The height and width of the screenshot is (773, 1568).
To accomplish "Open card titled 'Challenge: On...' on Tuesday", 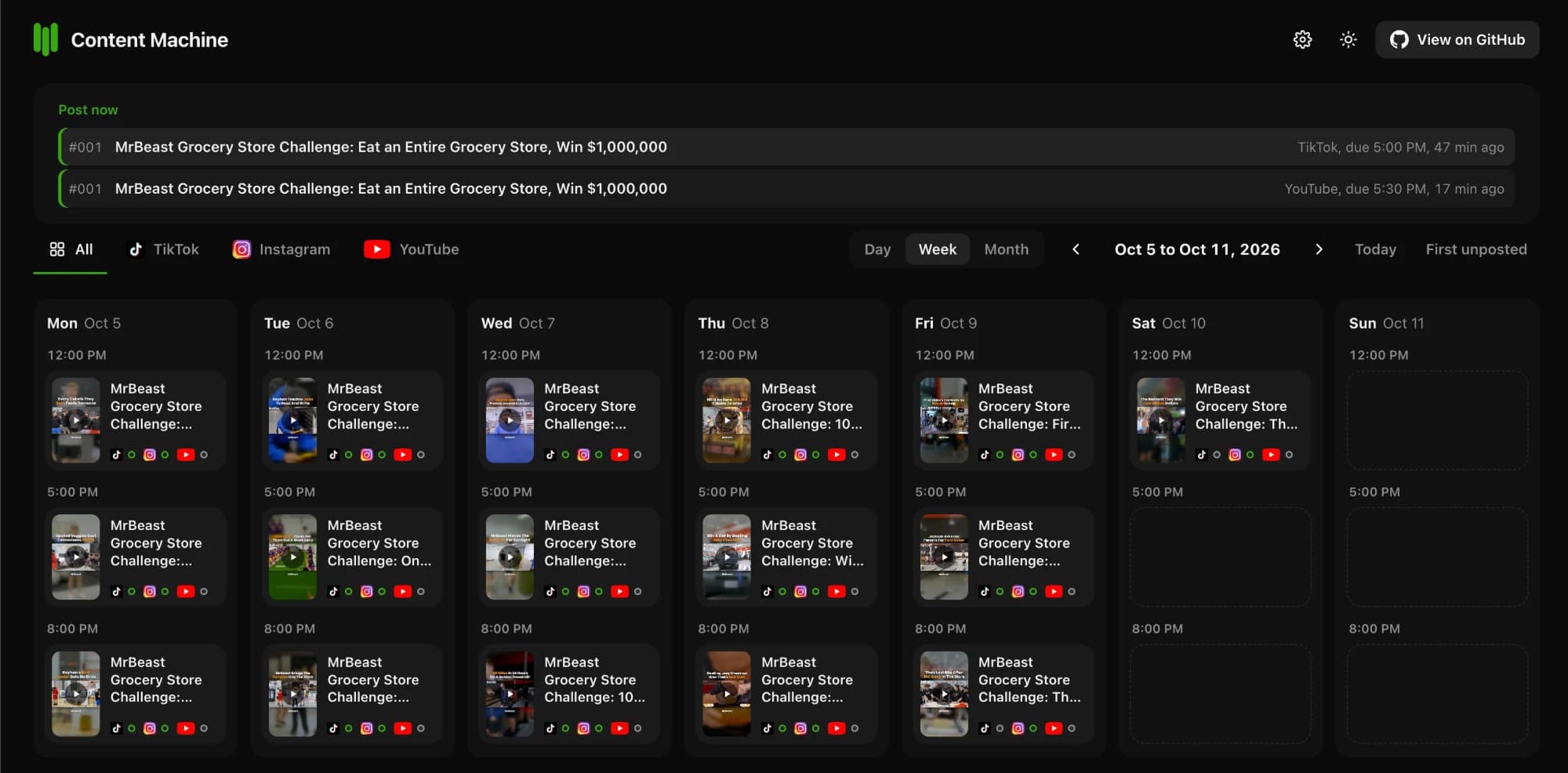I will (352, 557).
